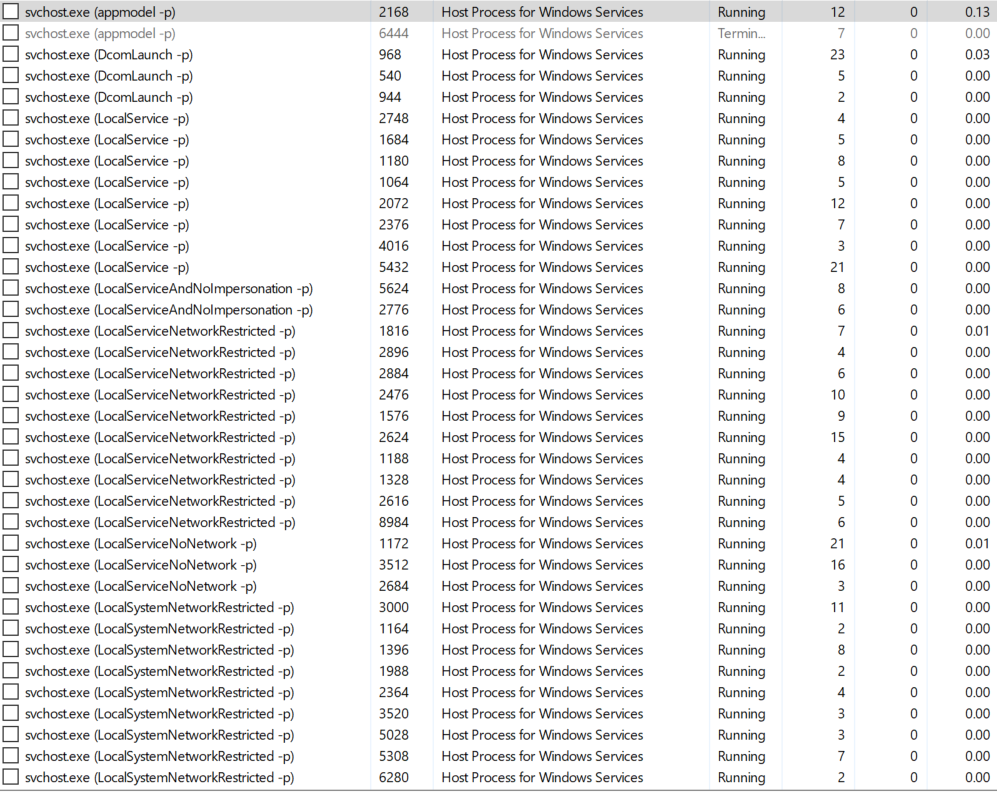Click the 0.01 CPU value for PID 1816
997x792 pixels.
coord(977,331)
